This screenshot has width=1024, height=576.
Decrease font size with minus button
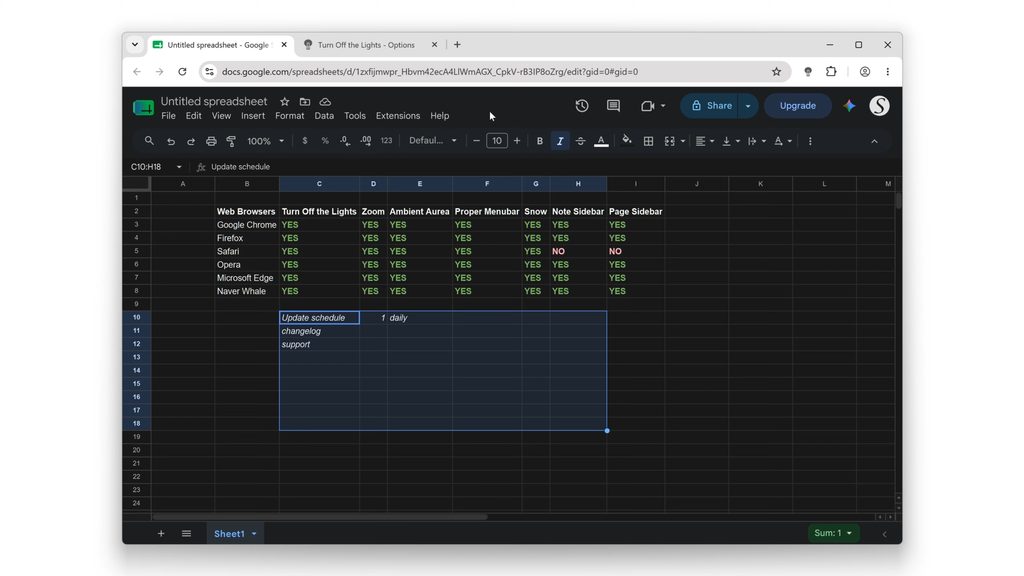point(476,141)
